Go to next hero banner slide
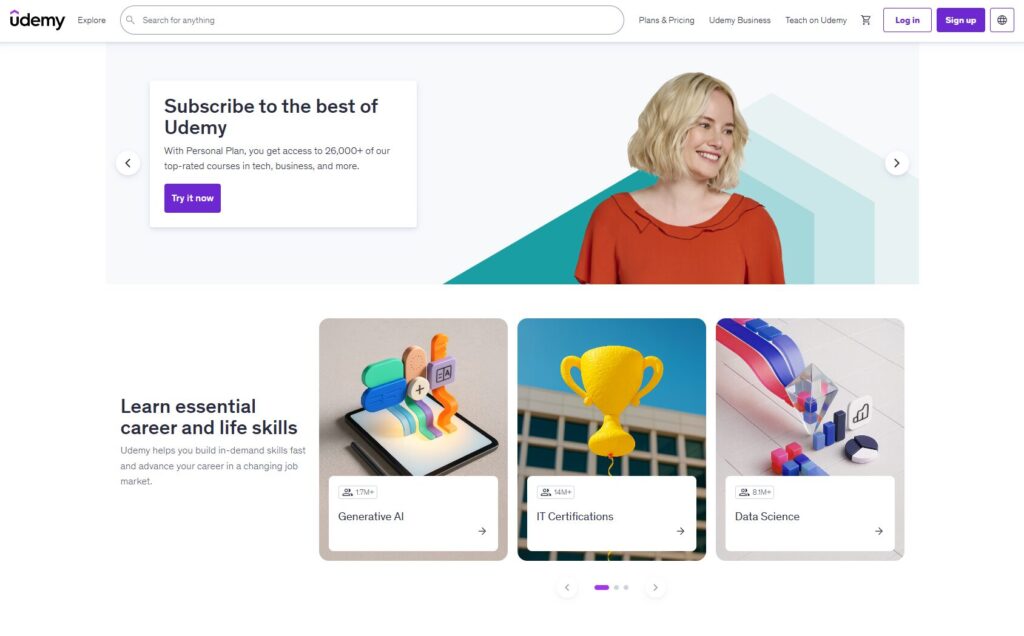1024x636 pixels. [897, 163]
